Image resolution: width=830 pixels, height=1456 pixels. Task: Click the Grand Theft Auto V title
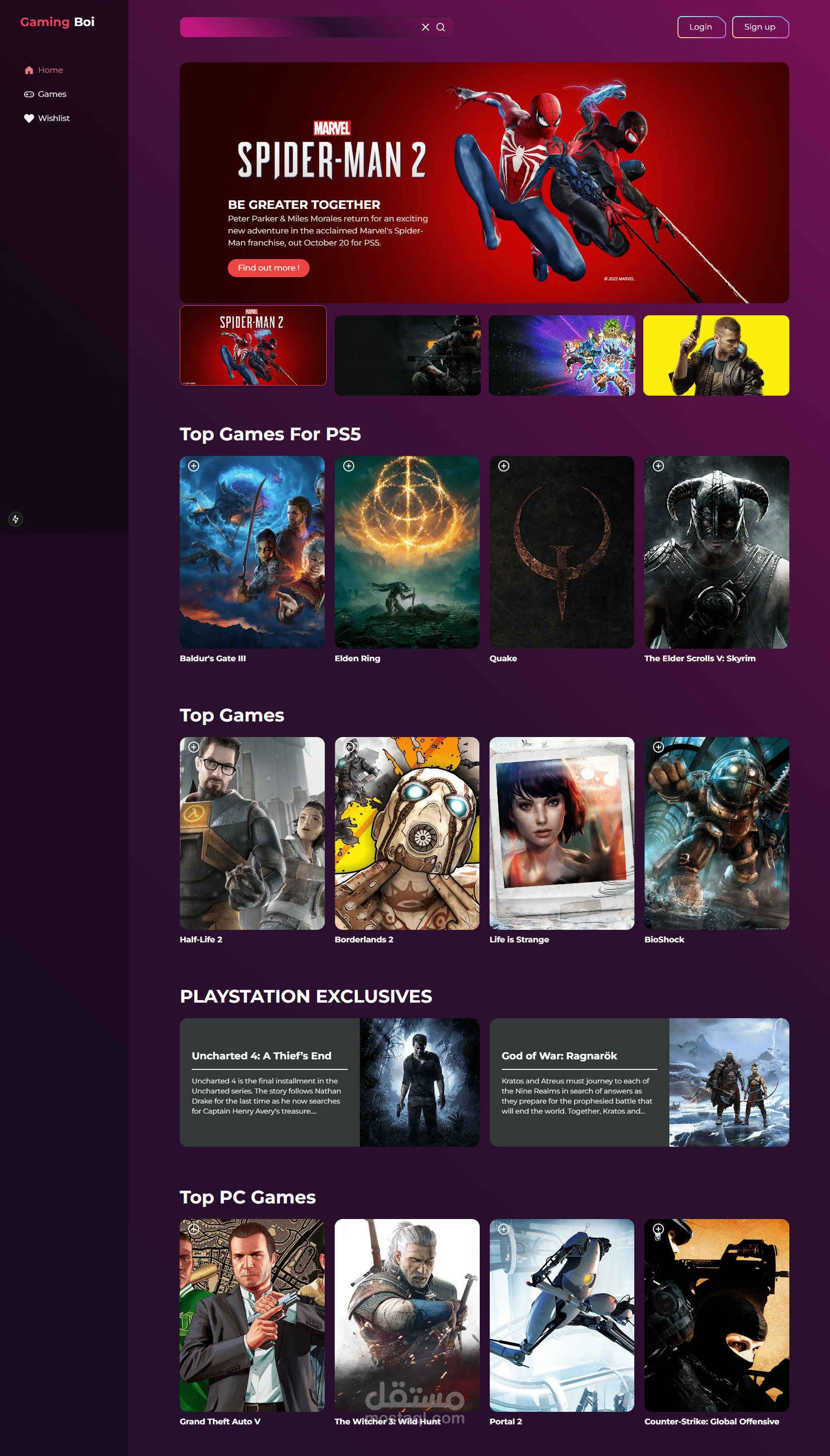(x=220, y=1421)
